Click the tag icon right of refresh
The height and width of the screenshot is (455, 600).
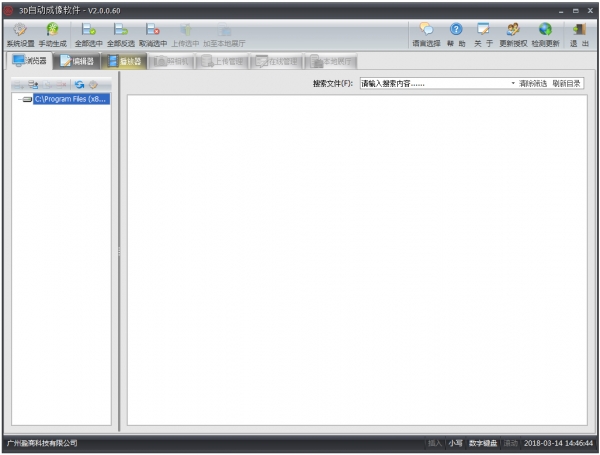pyautogui.click(x=93, y=85)
